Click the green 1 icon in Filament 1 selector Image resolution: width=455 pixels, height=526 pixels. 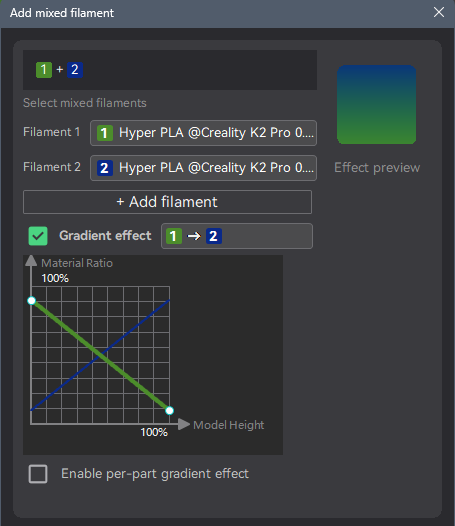click(105, 133)
